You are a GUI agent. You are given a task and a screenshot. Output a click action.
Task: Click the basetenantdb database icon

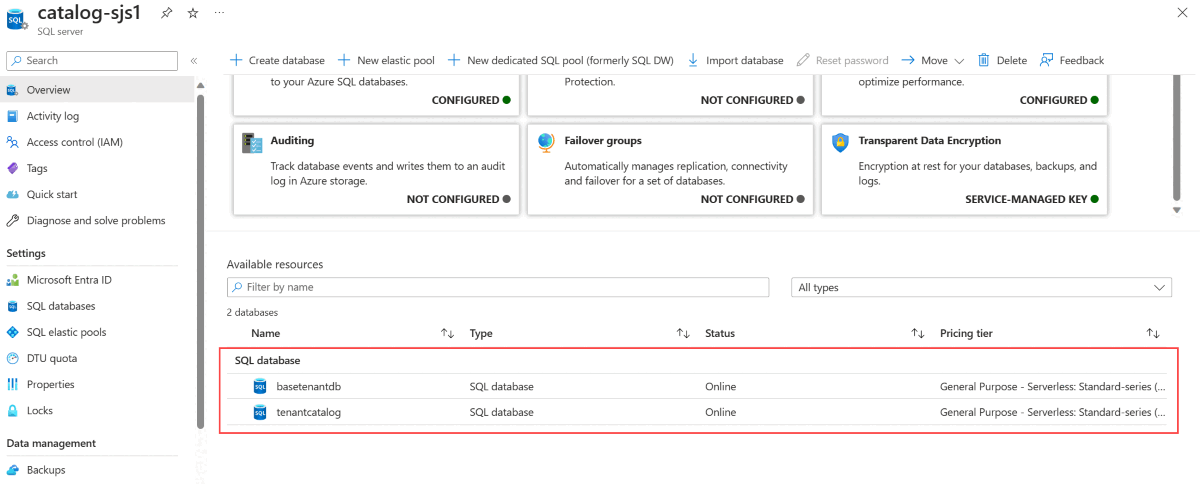pyautogui.click(x=260, y=386)
